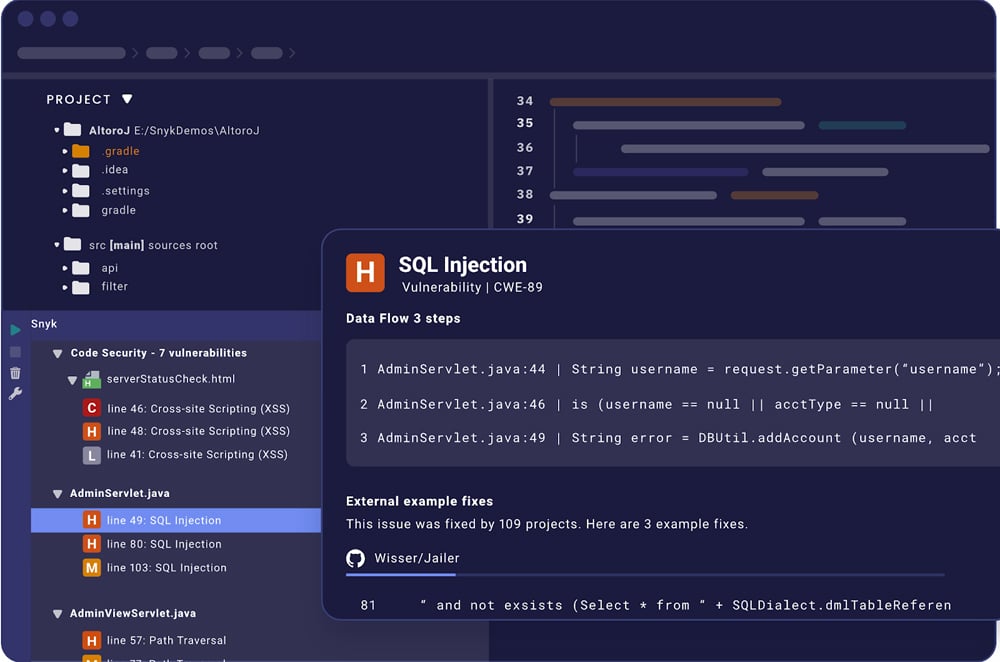Click the GitHub icon beside Wisser/Jailer

pos(355,558)
